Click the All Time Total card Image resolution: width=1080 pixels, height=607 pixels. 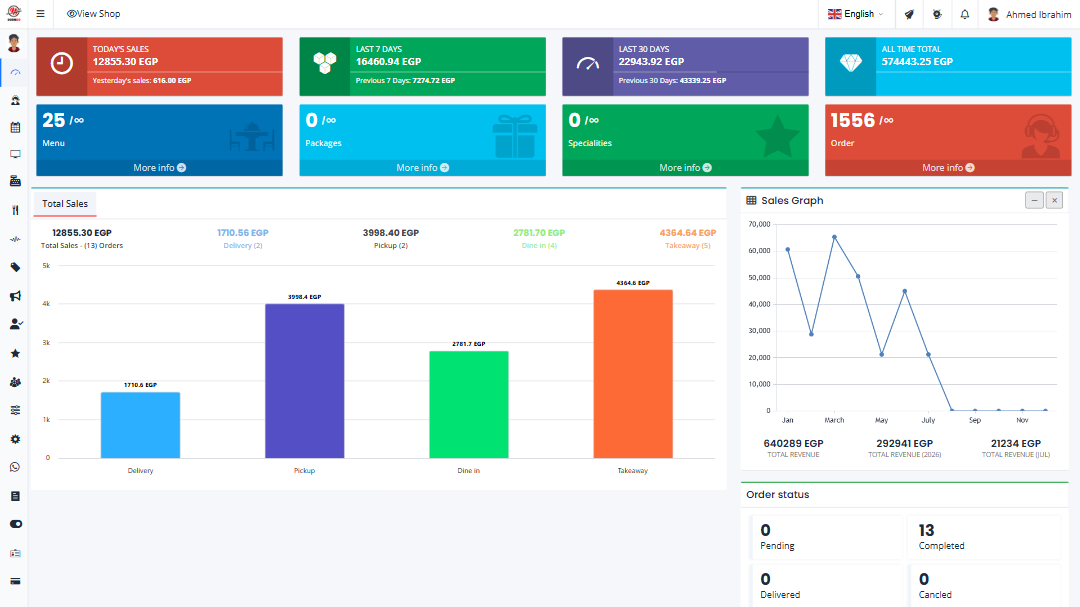tap(948, 66)
